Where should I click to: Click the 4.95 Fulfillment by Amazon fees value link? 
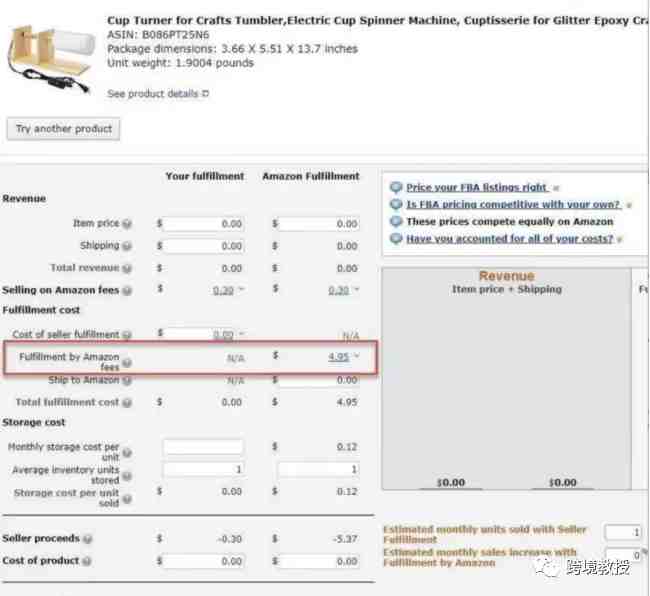[x=339, y=356]
